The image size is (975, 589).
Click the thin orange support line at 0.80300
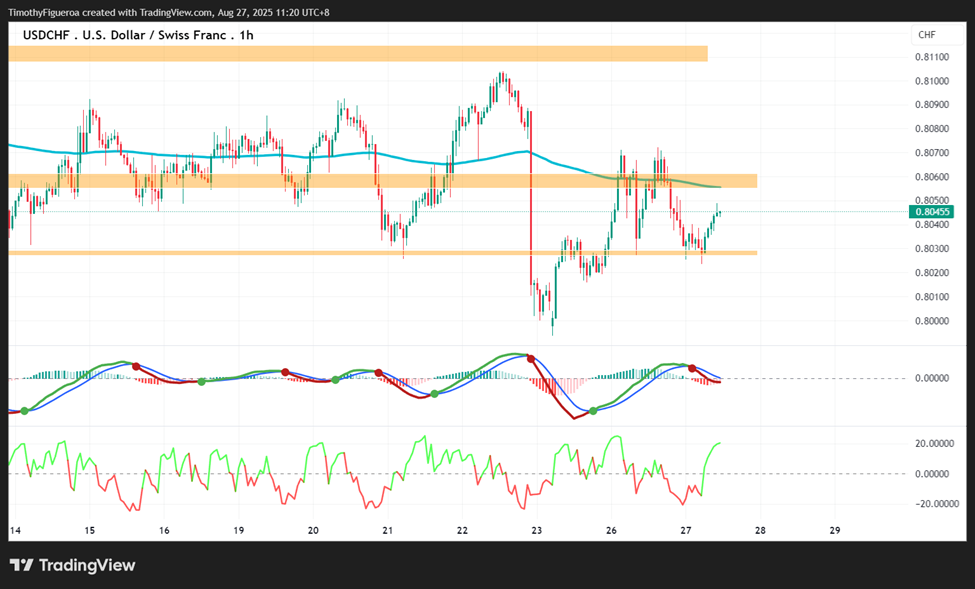[x=383, y=253]
